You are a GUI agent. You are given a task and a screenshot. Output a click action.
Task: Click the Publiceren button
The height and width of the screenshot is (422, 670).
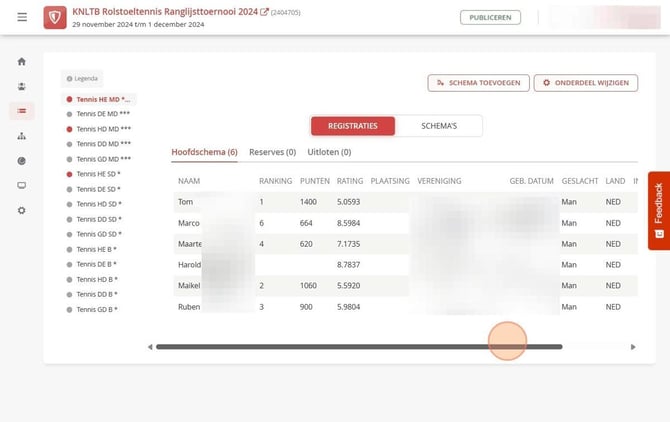(x=490, y=18)
